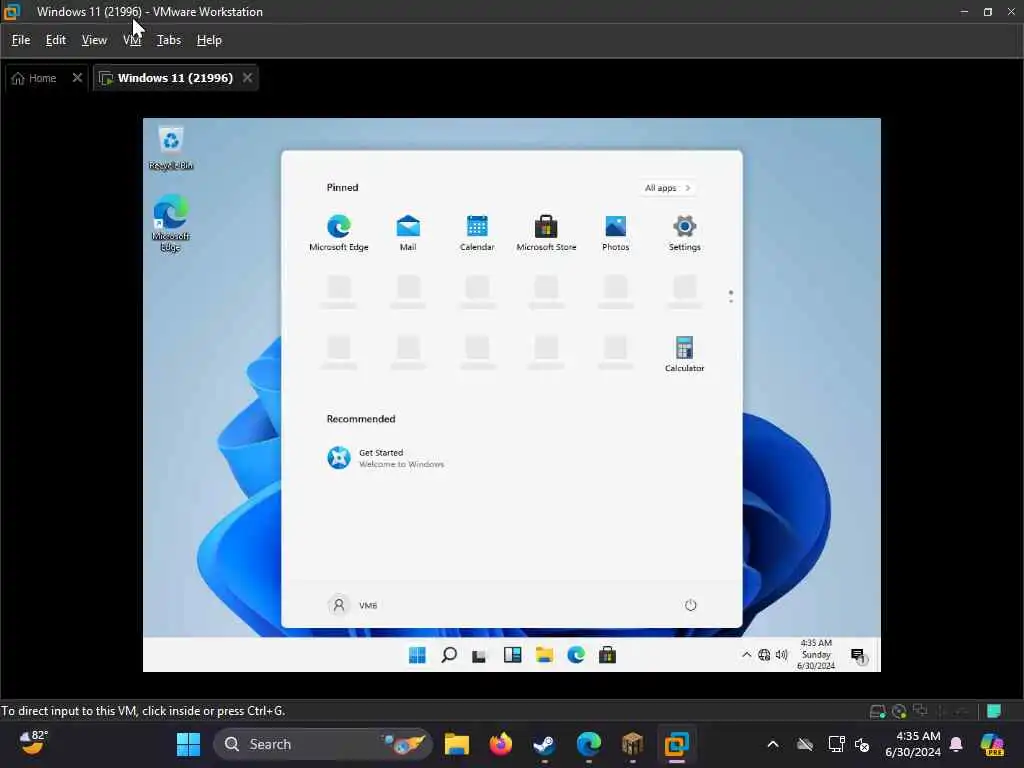Open the VM menu
The height and width of the screenshot is (768, 1024).
(x=132, y=40)
